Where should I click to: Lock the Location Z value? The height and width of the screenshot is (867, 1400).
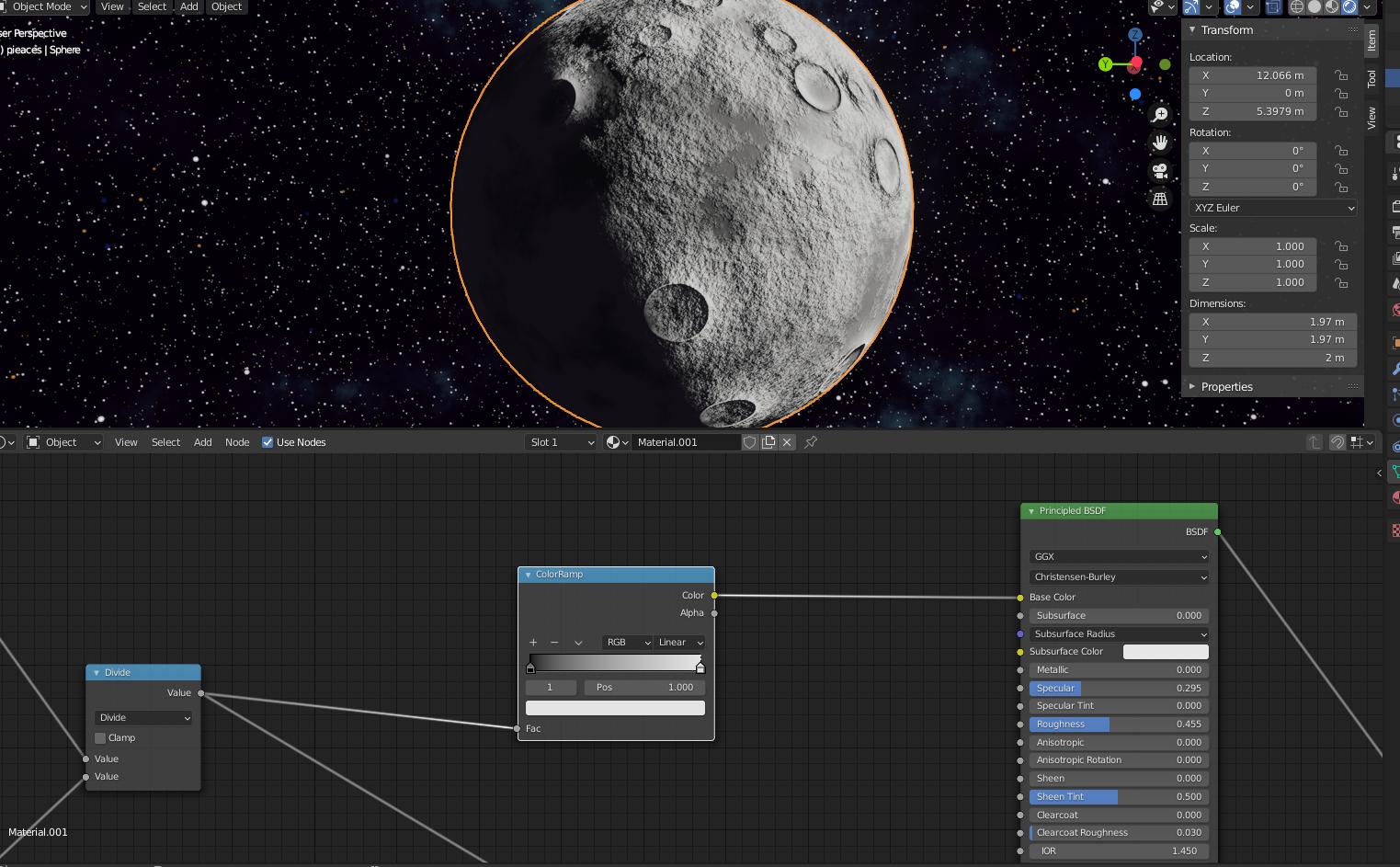pos(1342,111)
